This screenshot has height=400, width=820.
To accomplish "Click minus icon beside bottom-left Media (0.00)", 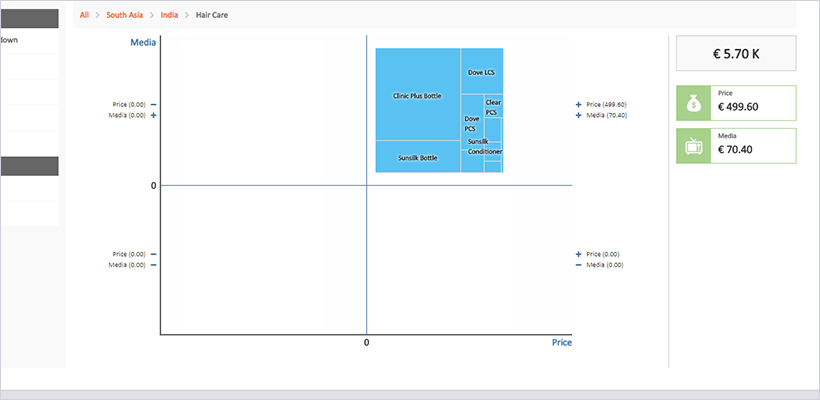I will (153, 265).
